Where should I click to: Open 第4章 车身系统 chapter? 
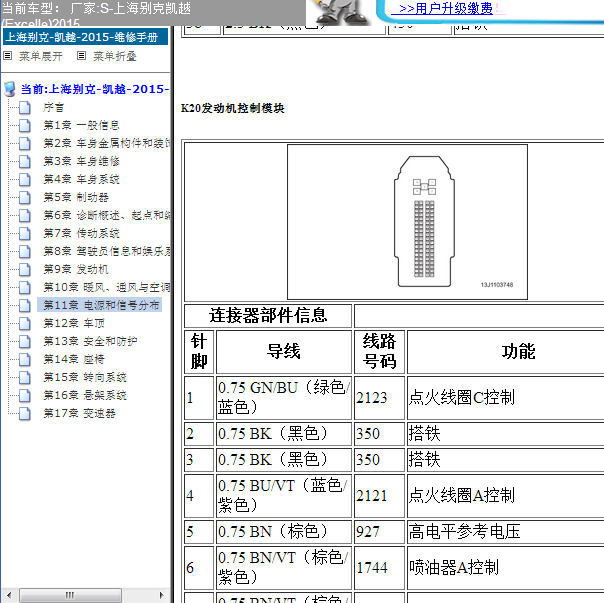[81, 180]
